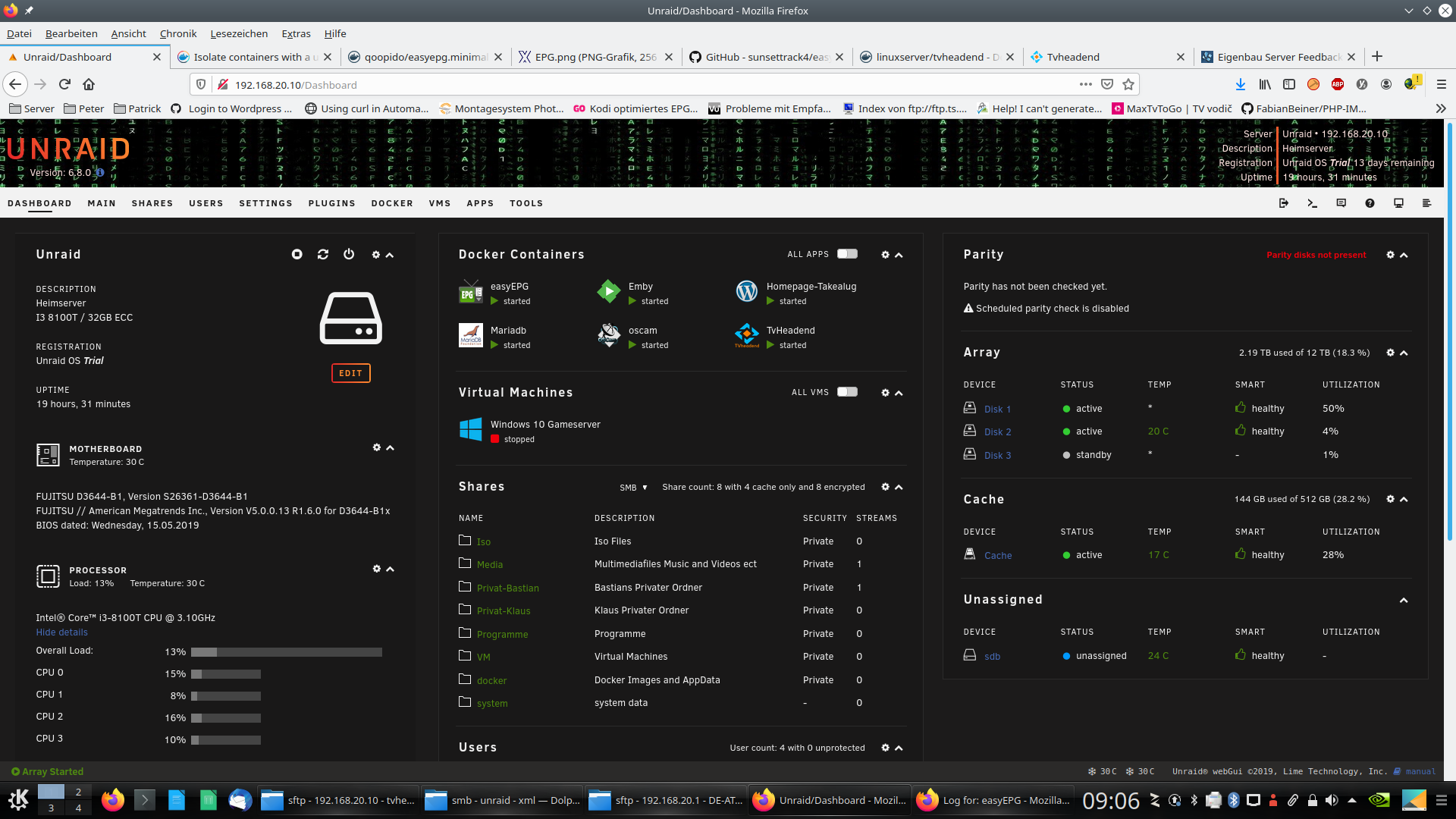Open the SHARES tab

point(152,203)
